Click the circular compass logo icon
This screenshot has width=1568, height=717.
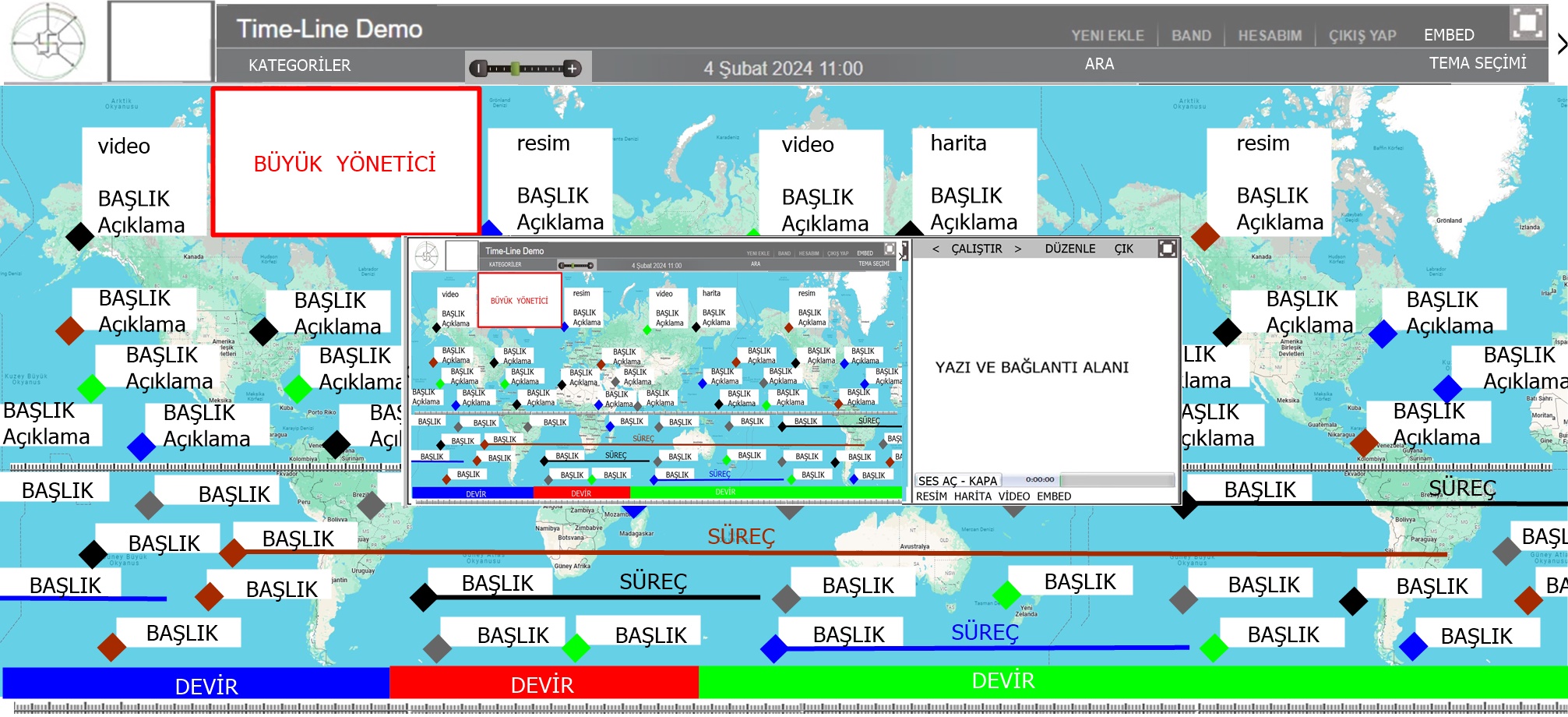(48, 41)
